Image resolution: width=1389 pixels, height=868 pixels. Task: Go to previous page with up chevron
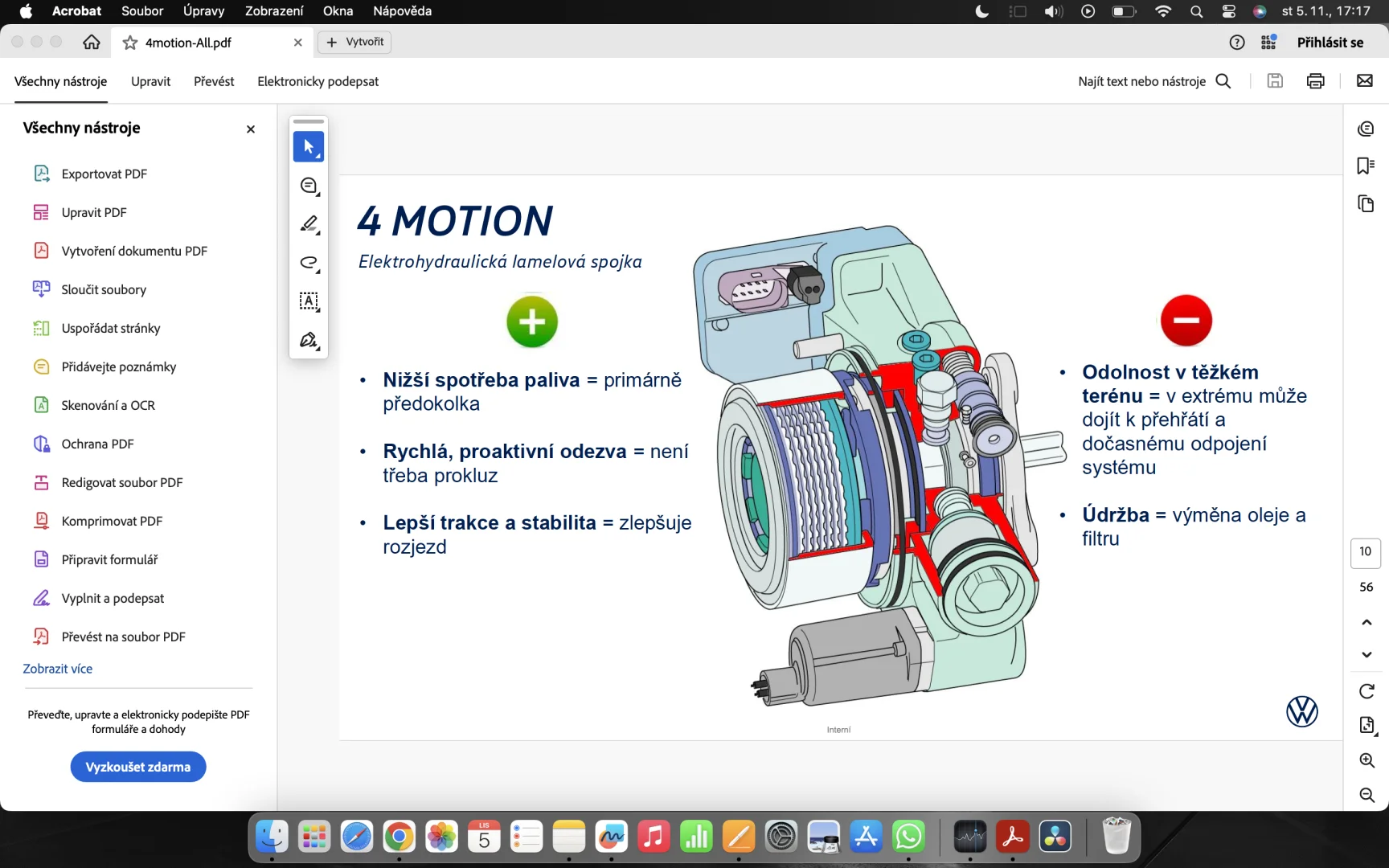(1366, 622)
